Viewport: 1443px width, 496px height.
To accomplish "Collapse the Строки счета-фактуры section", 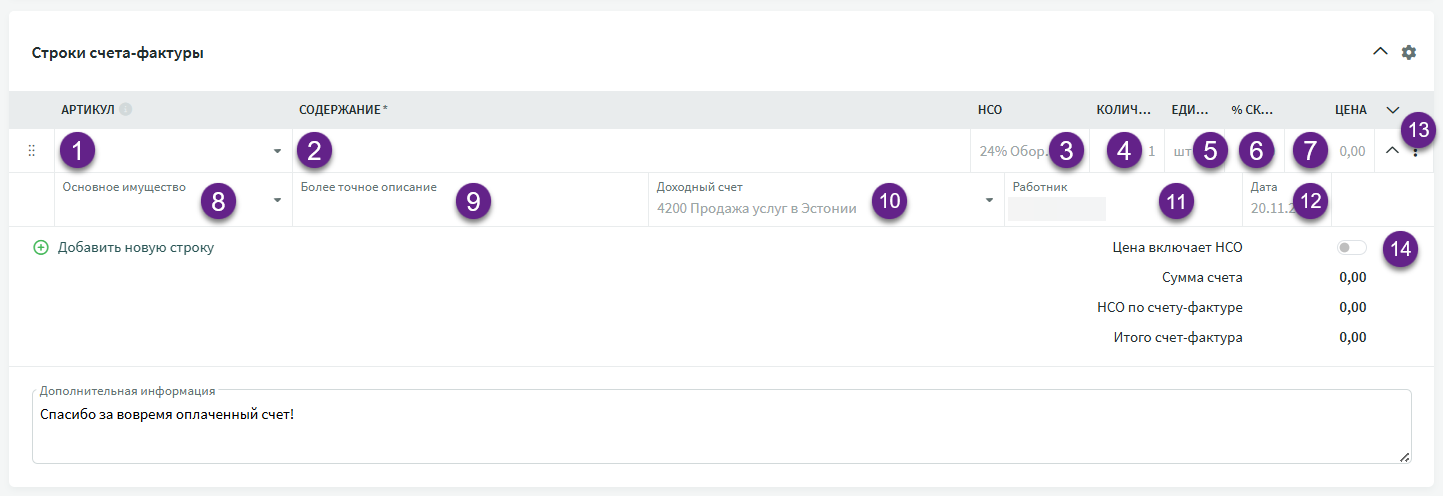I will 1380,52.
